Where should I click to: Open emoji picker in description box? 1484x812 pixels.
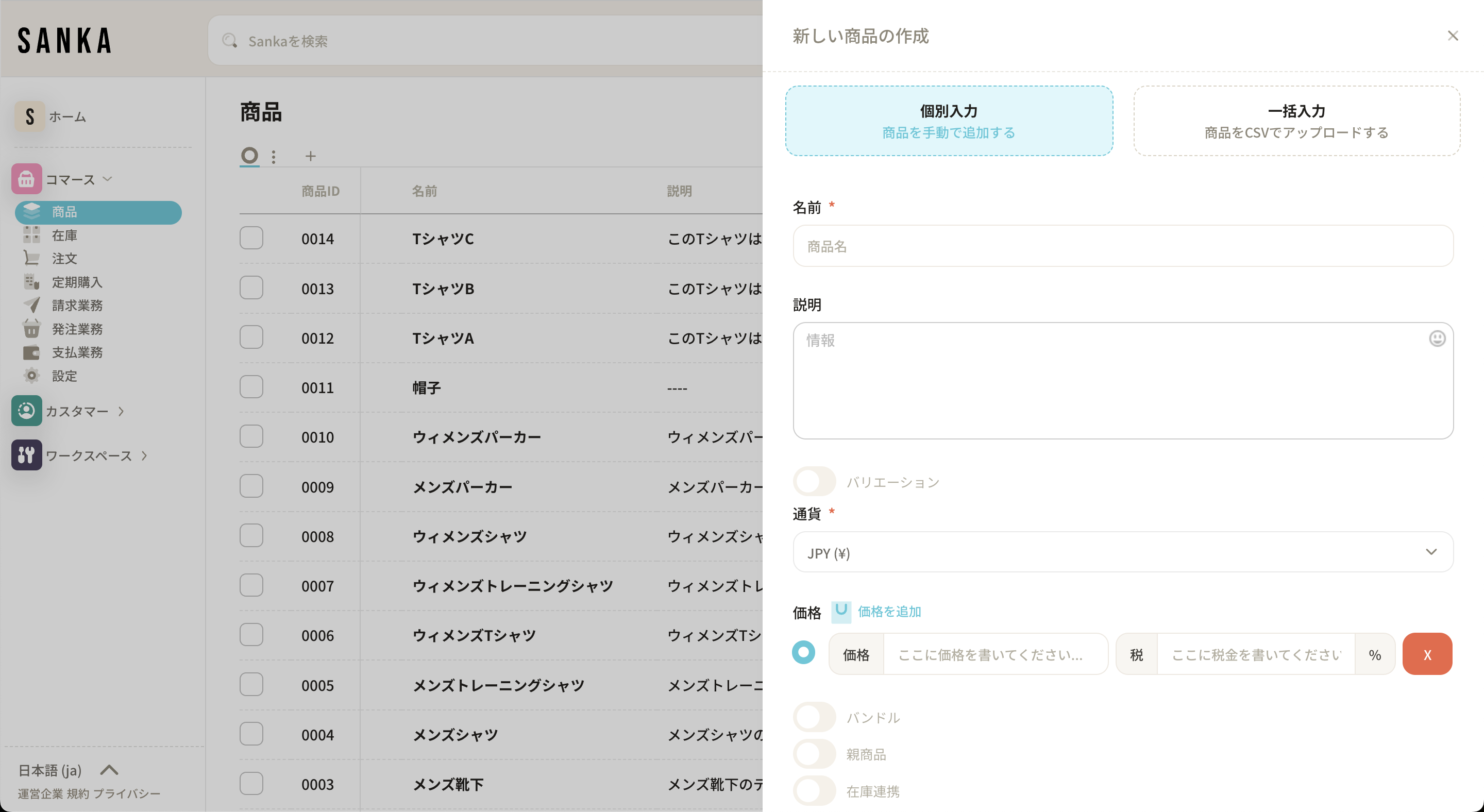pyautogui.click(x=1437, y=339)
